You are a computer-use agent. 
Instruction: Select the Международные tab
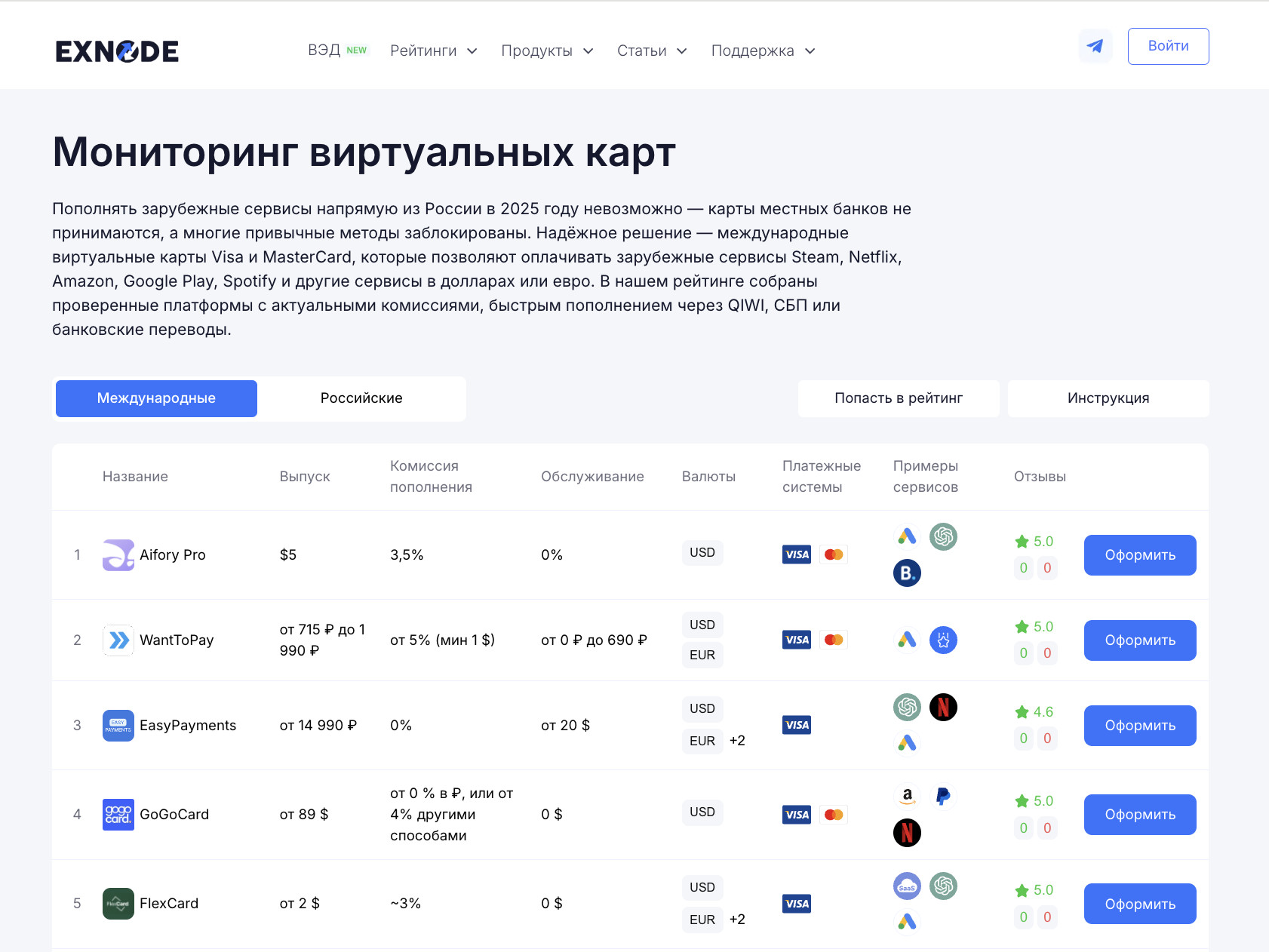pyautogui.click(x=156, y=398)
